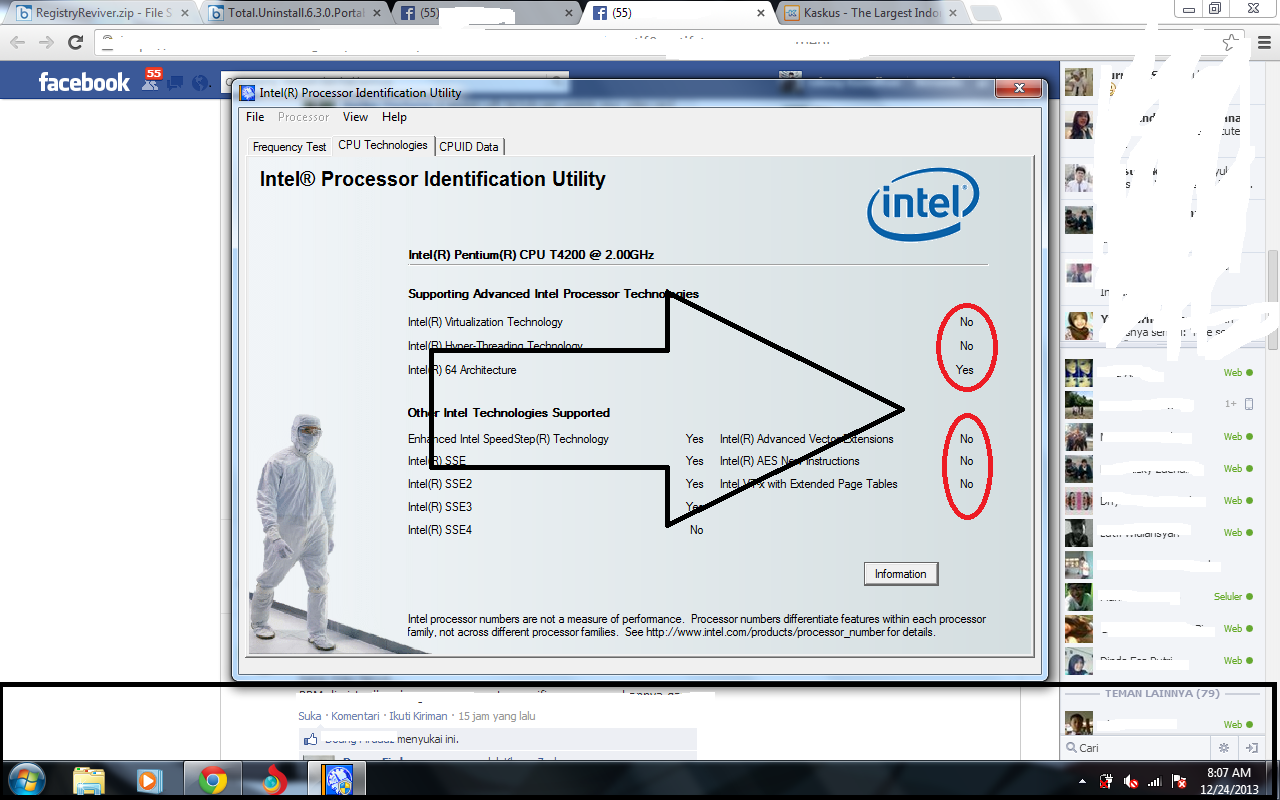The width and height of the screenshot is (1280, 800).
Task: Click the power/battery tray icon
Action: [1107, 781]
